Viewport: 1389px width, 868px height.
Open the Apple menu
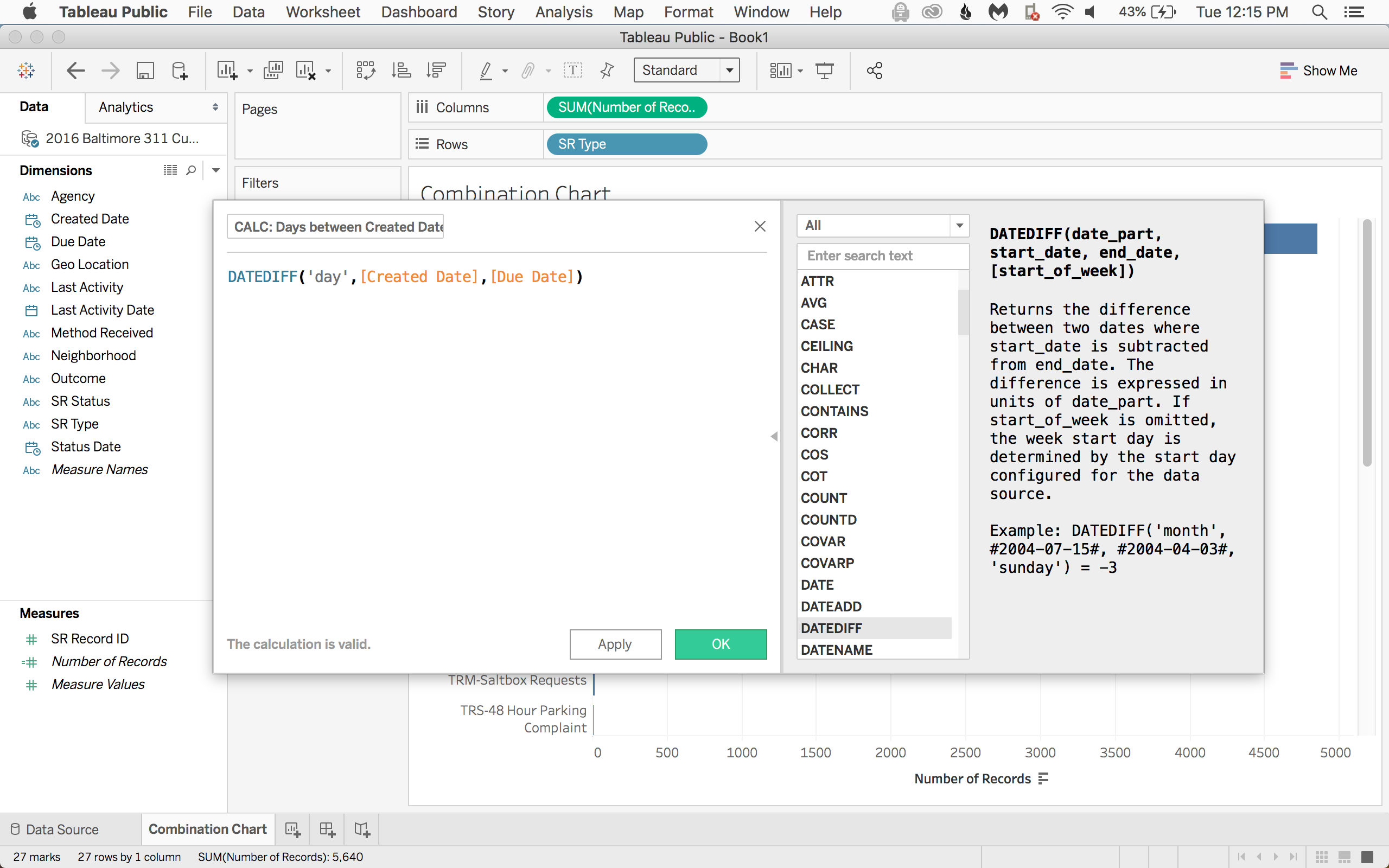[x=29, y=11]
